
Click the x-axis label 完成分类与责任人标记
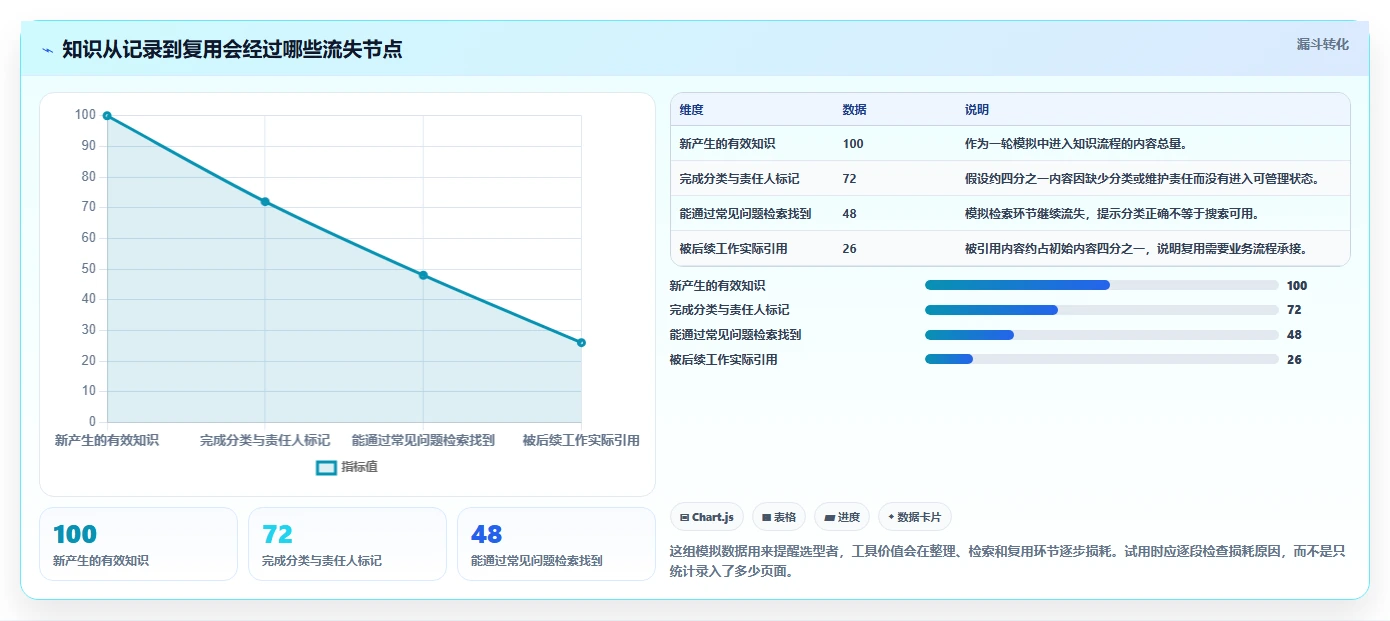coord(265,440)
